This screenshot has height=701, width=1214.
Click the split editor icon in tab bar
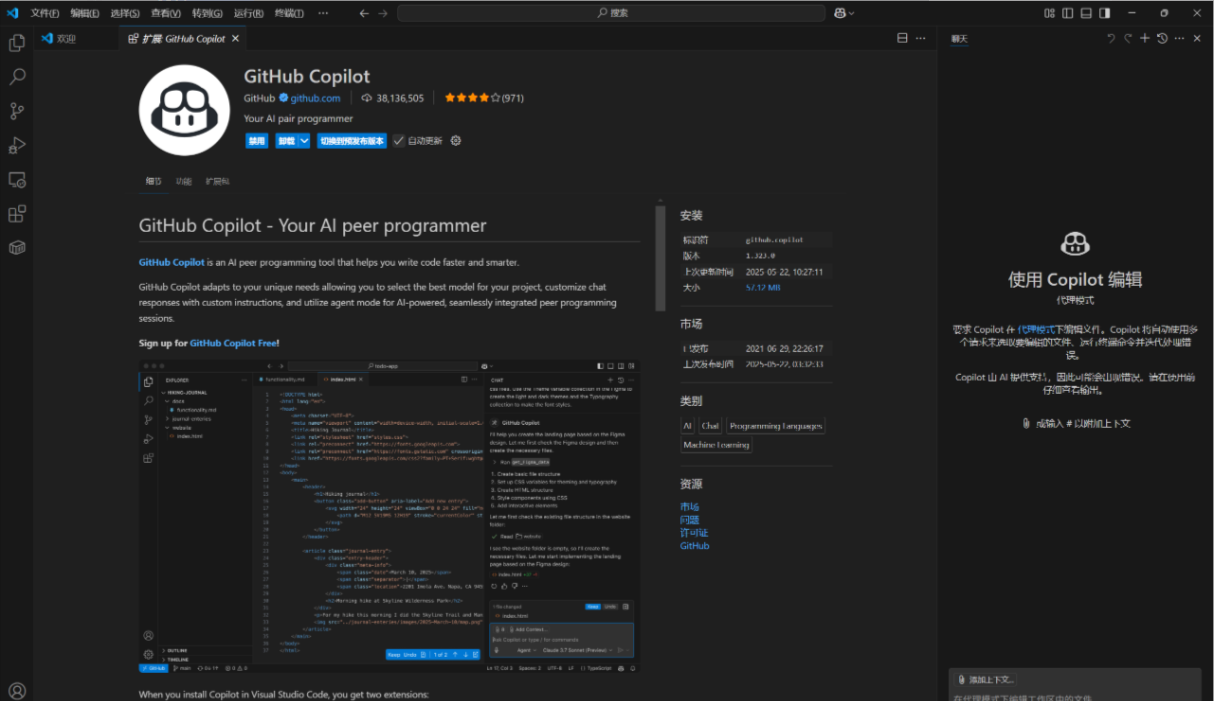(x=903, y=38)
